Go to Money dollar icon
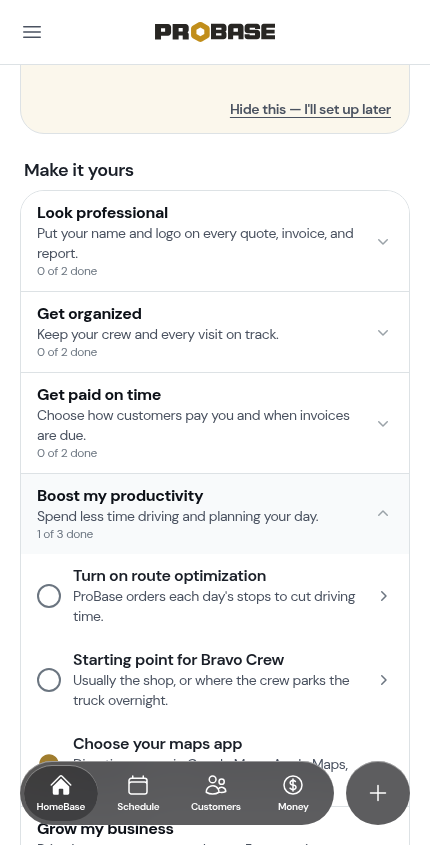 coord(293,785)
